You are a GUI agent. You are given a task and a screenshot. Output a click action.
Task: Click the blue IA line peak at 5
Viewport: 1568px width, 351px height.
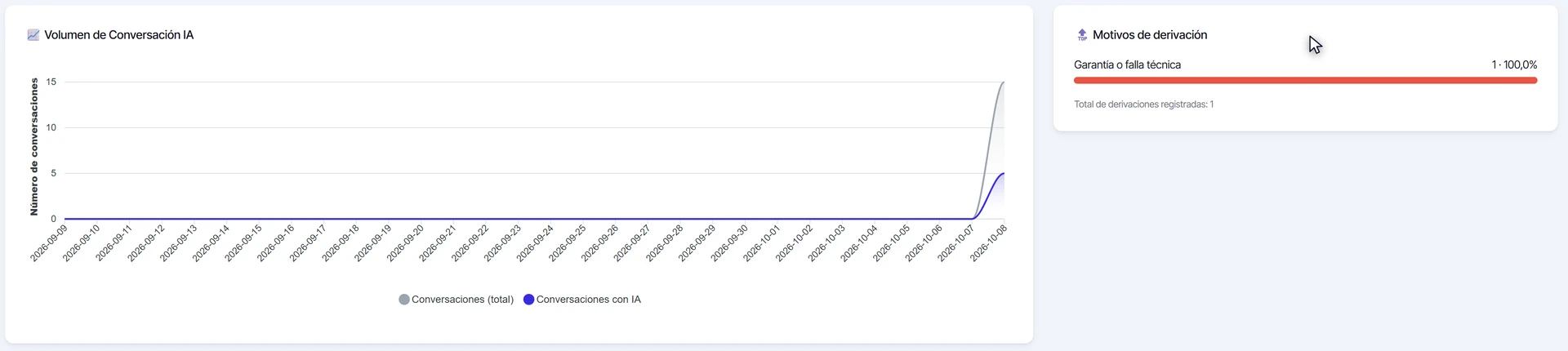[1004, 173]
